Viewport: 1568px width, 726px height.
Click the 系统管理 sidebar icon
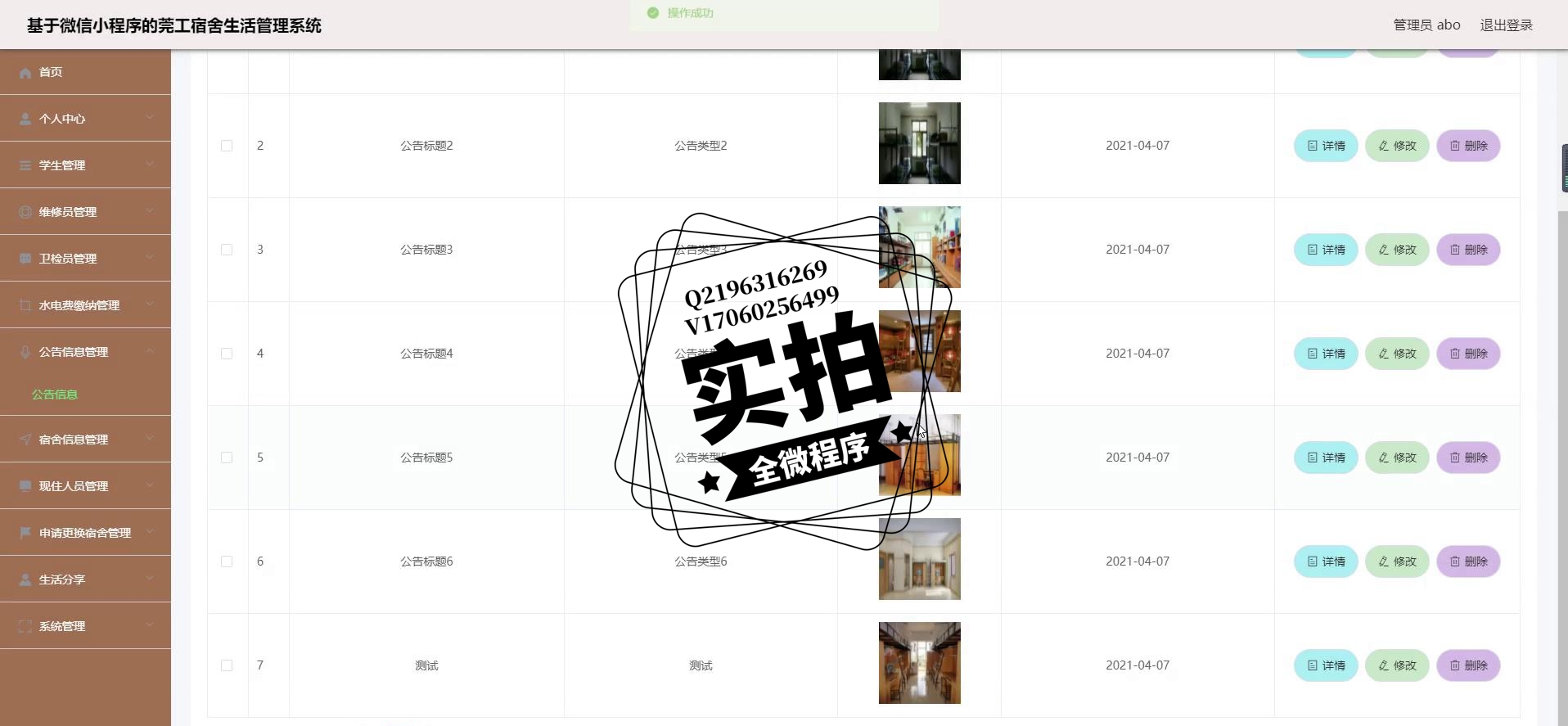point(25,626)
